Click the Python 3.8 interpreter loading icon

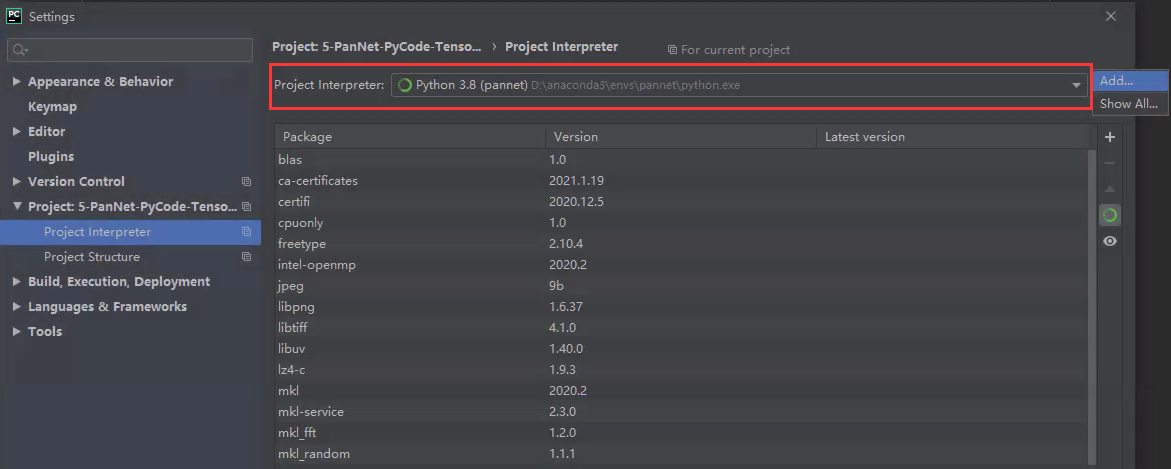tap(405, 85)
